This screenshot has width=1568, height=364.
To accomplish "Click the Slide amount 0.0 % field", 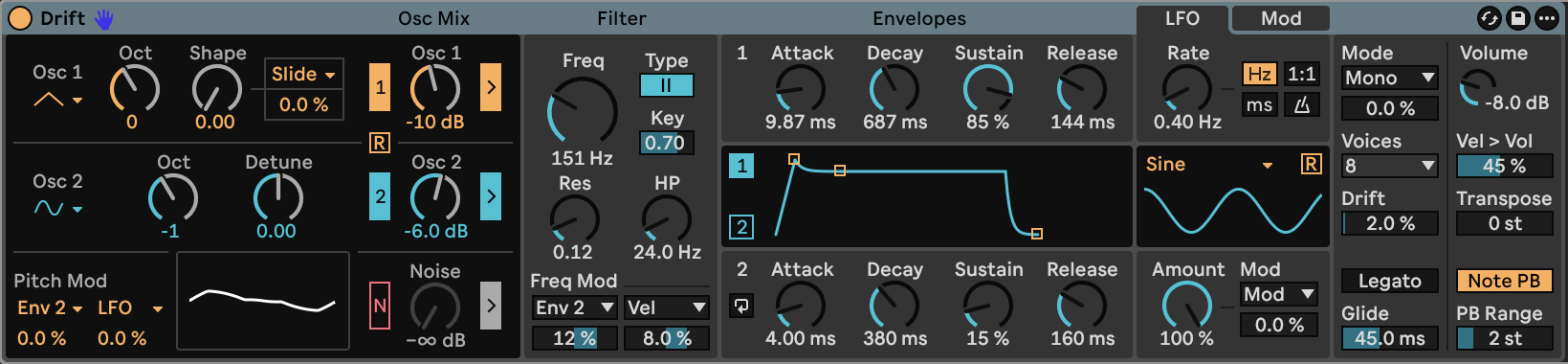I will click(303, 104).
